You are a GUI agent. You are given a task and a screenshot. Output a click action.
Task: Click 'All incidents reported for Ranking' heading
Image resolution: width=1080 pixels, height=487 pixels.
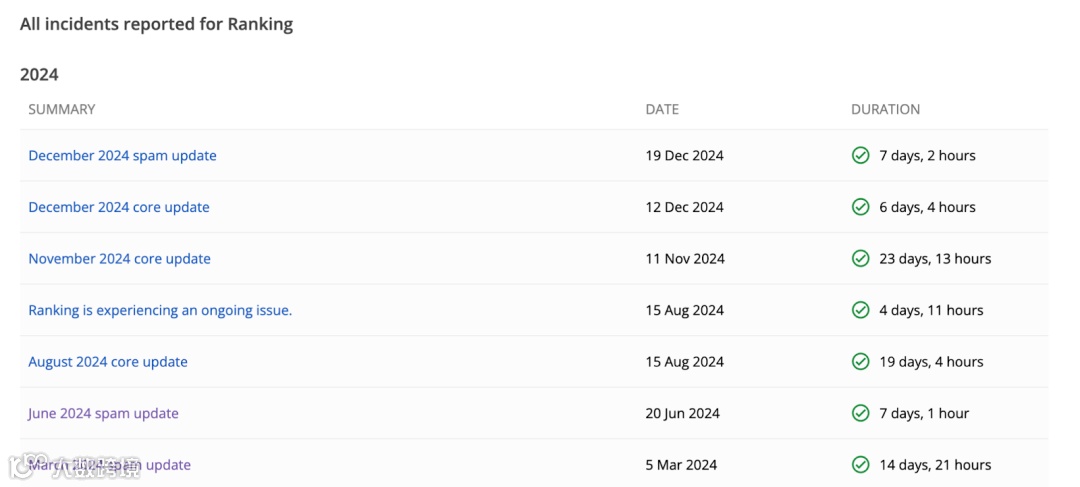pyautogui.click(x=156, y=24)
